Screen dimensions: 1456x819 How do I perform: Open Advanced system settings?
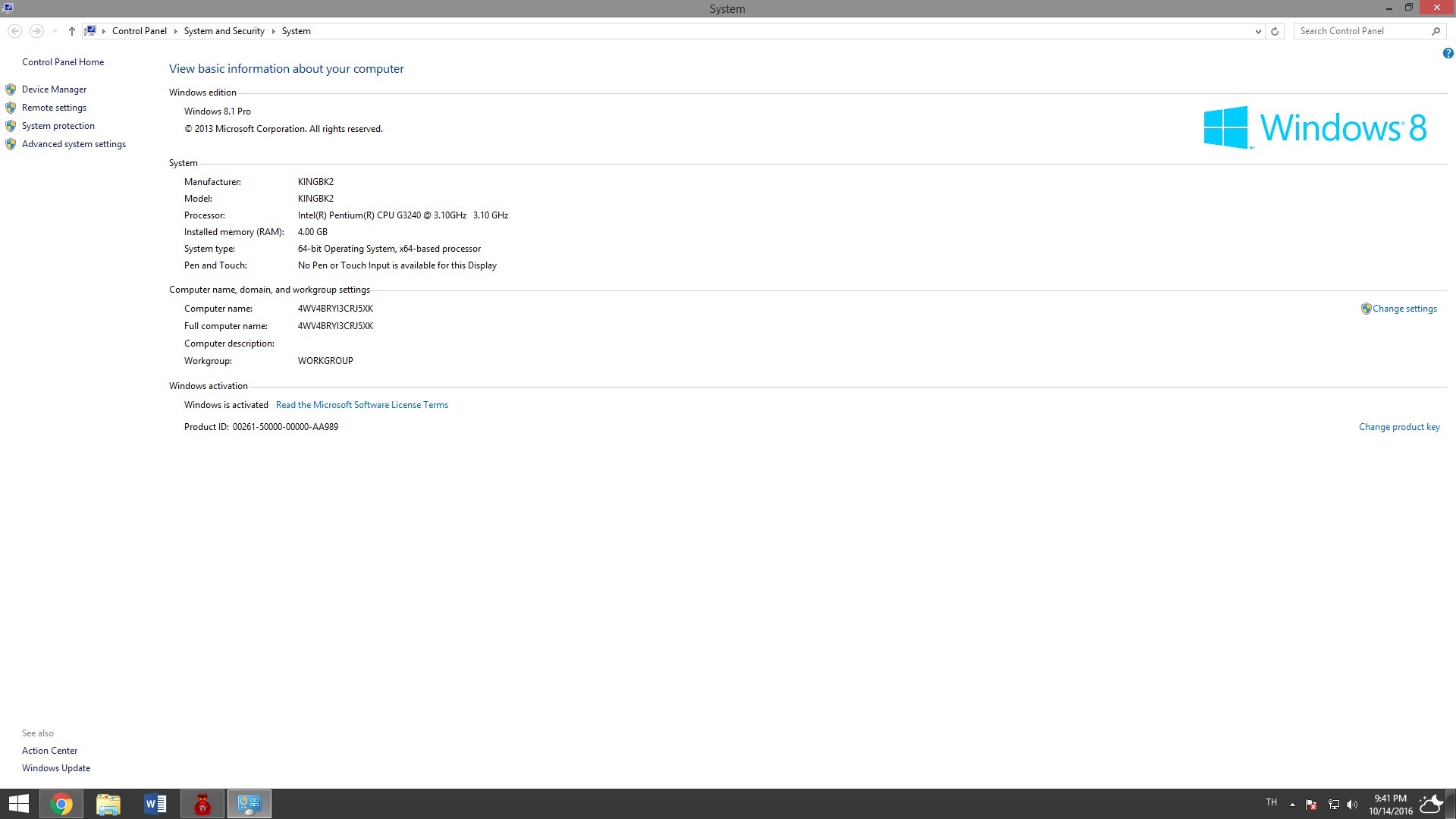[74, 144]
